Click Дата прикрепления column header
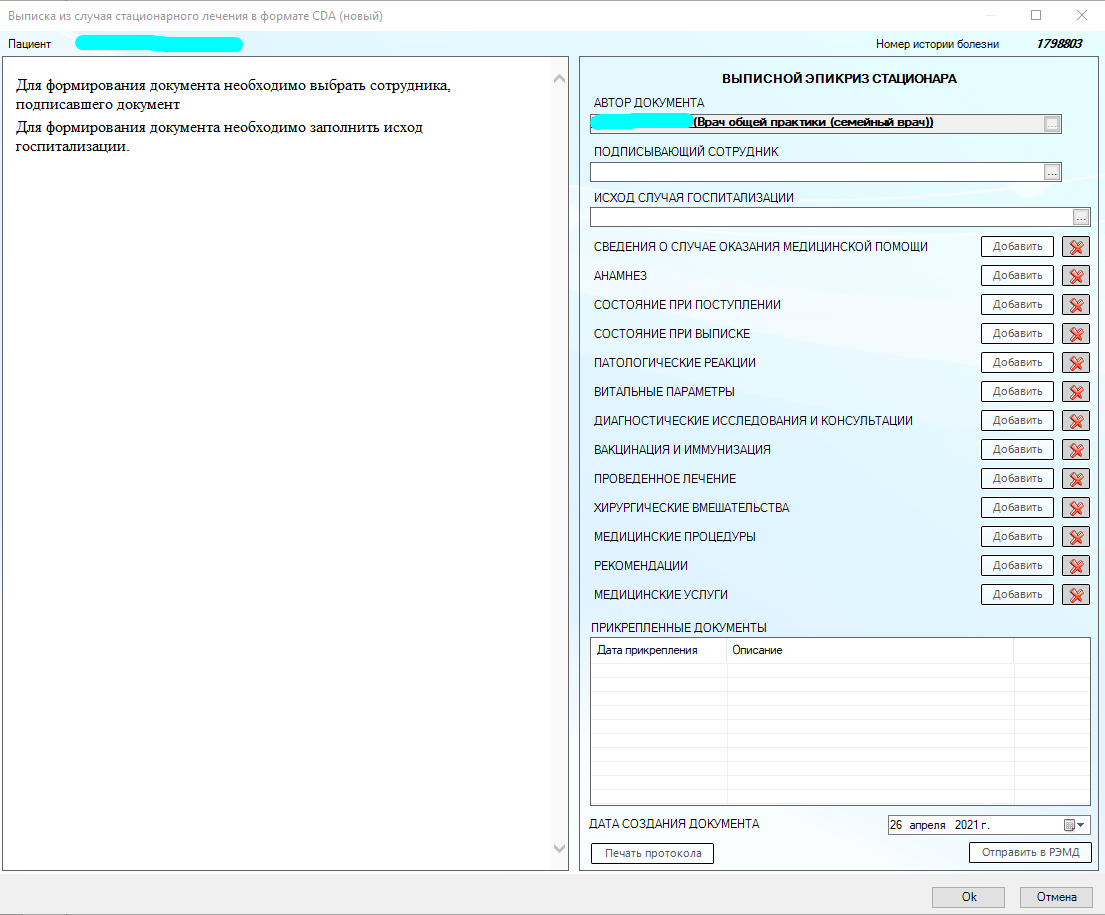Viewport: 1105px width, 915px height. pyautogui.click(x=658, y=651)
